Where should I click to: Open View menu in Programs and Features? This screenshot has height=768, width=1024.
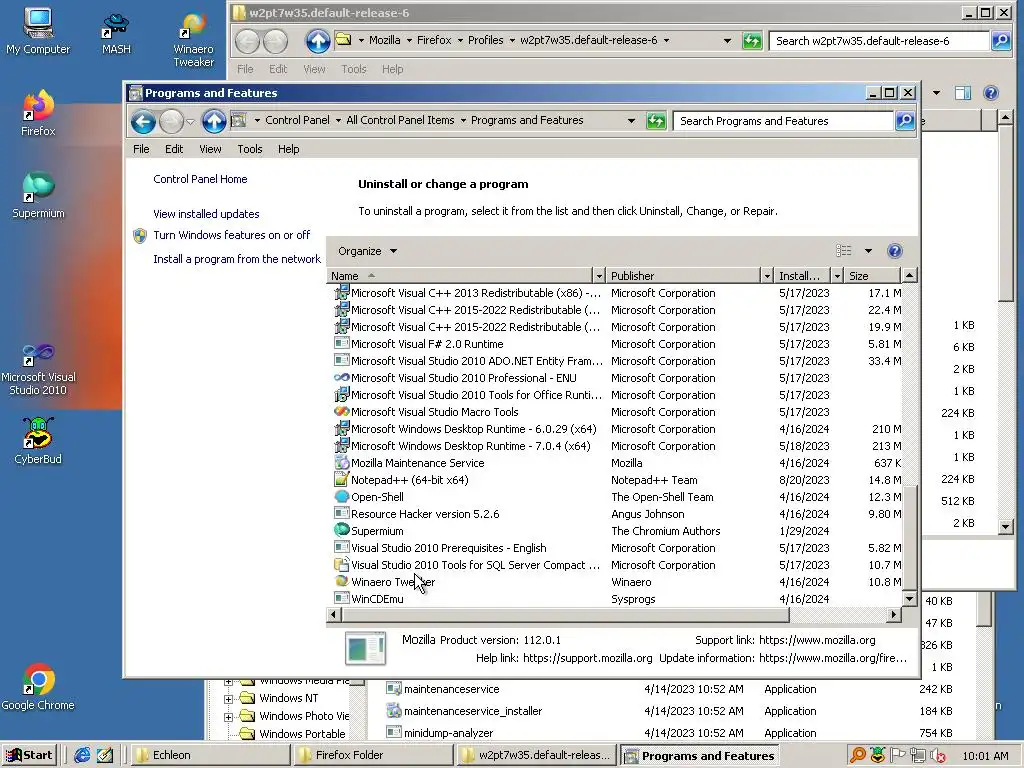210,149
